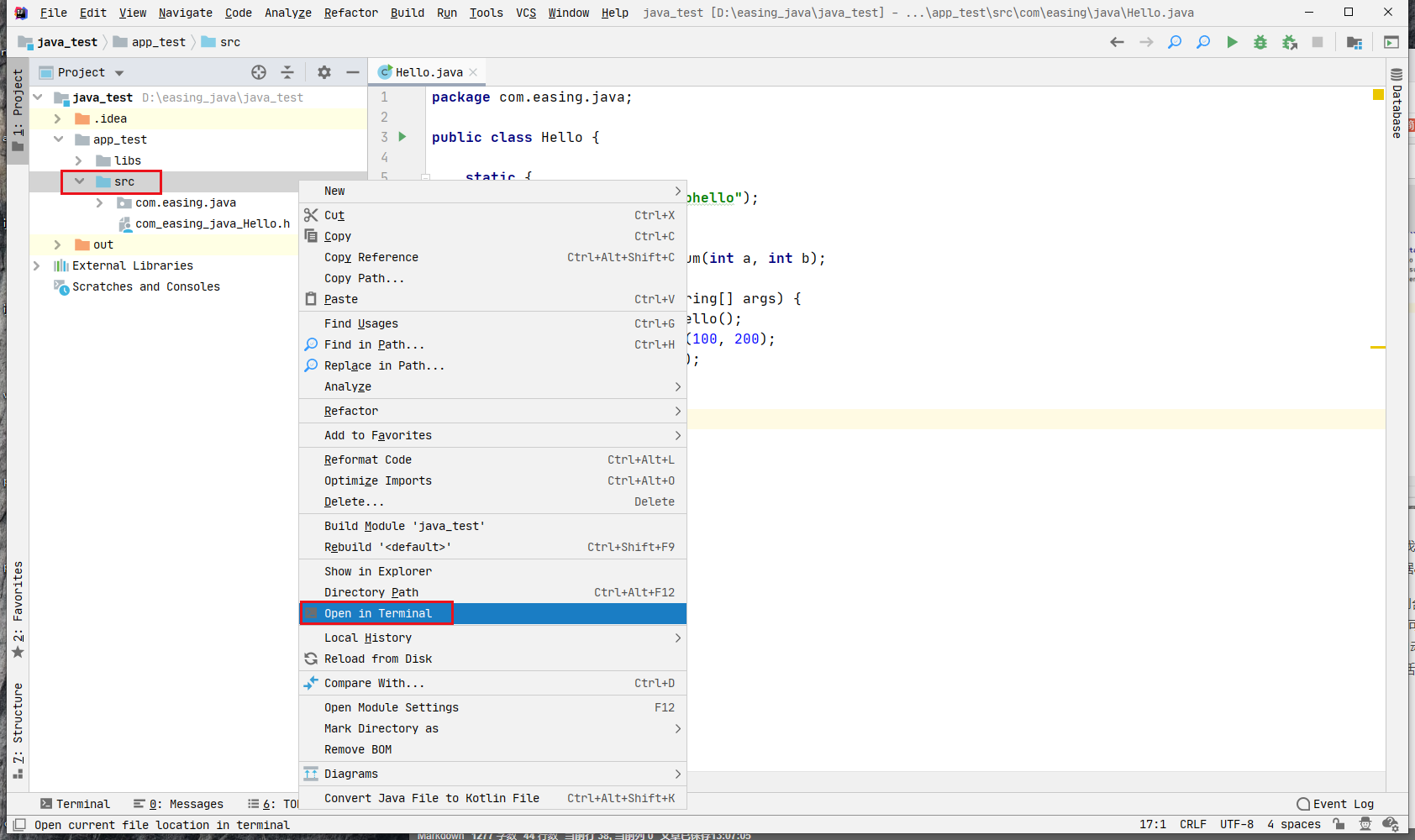The height and width of the screenshot is (840, 1415).
Task: Click the Project side tab
Action: [x=18, y=111]
